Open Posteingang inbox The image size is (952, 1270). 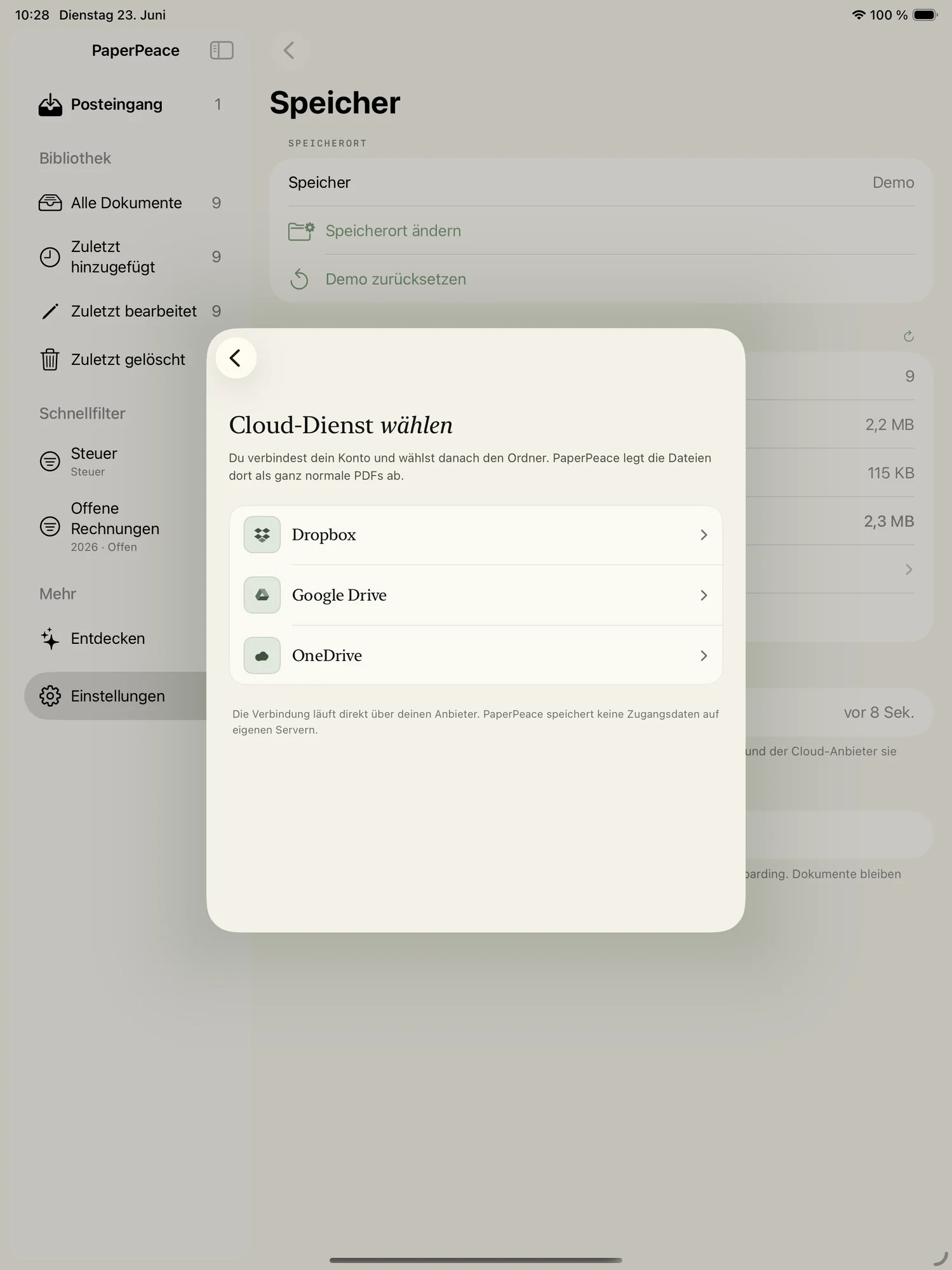130,104
